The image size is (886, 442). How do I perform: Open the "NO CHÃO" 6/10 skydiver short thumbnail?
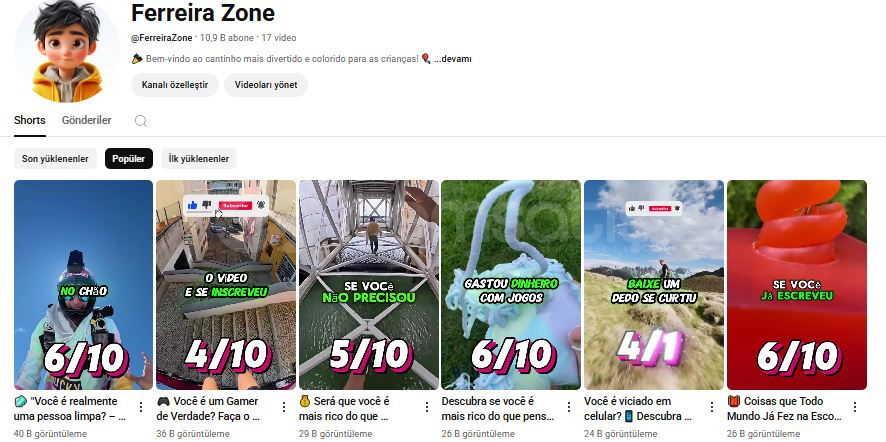84,285
